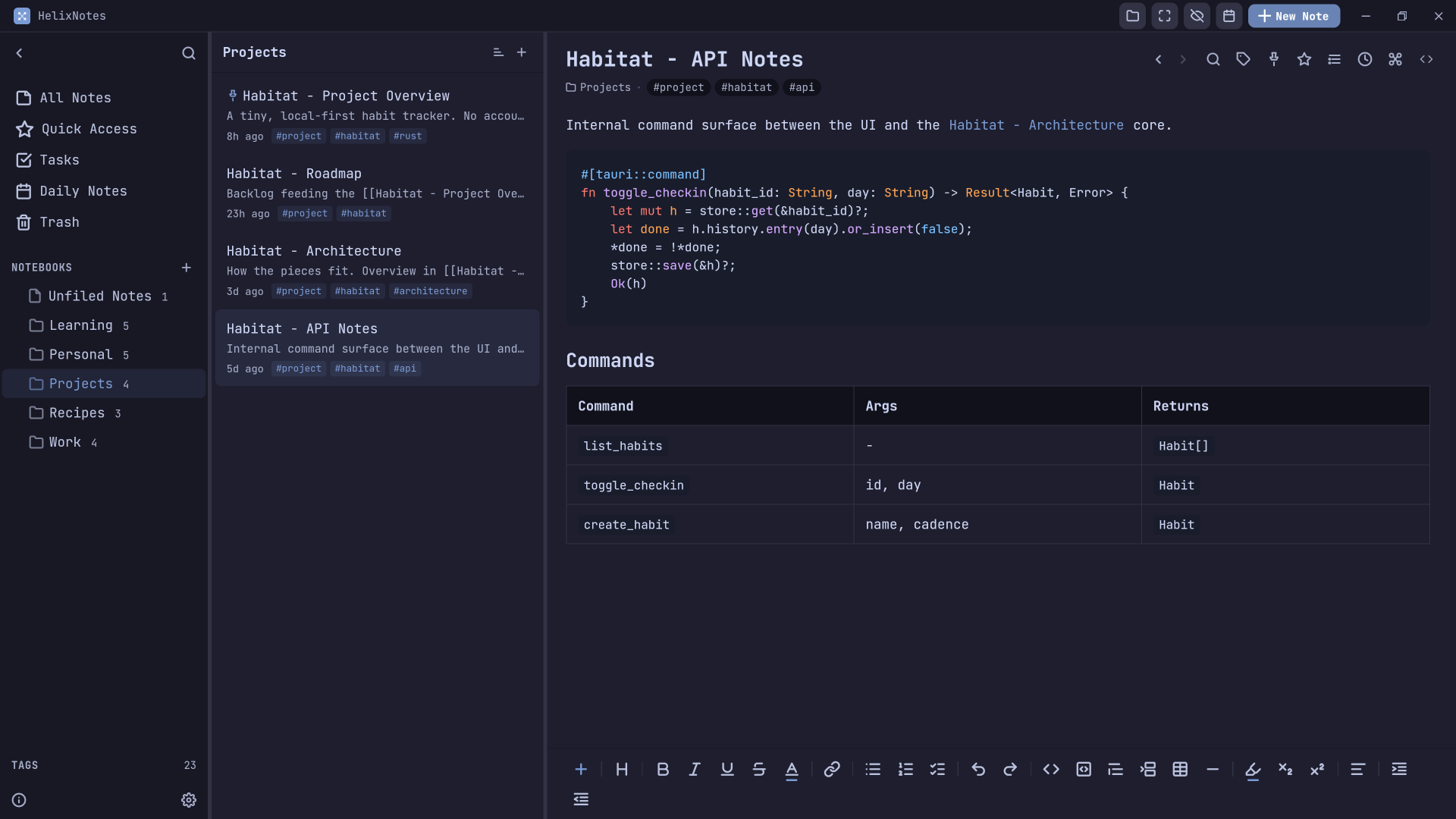Open the info icon at sidebar bottom
1456x819 pixels.
(19, 800)
